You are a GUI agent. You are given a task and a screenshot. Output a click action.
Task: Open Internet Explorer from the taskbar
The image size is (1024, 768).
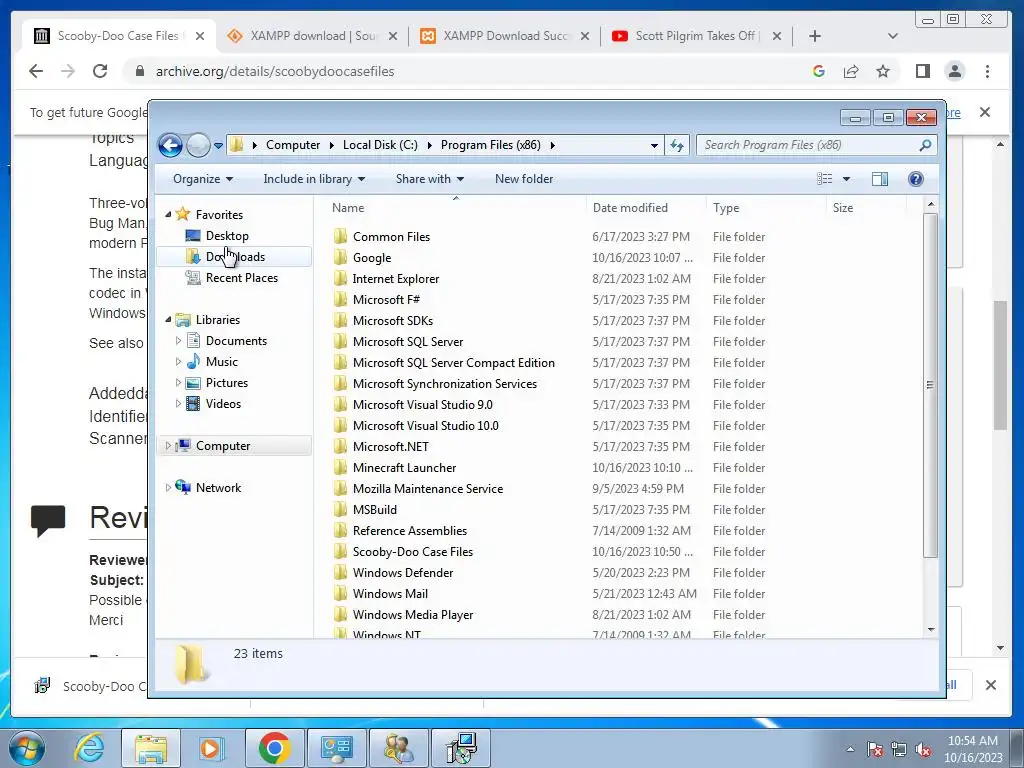(x=88, y=748)
